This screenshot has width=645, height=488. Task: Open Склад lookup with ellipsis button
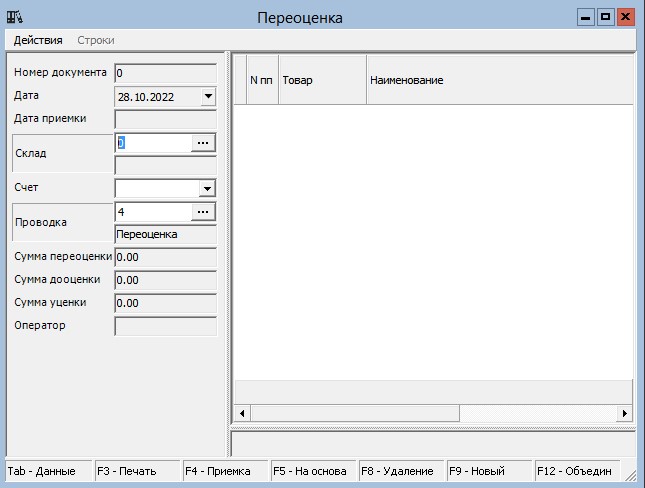tap(203, 143)
